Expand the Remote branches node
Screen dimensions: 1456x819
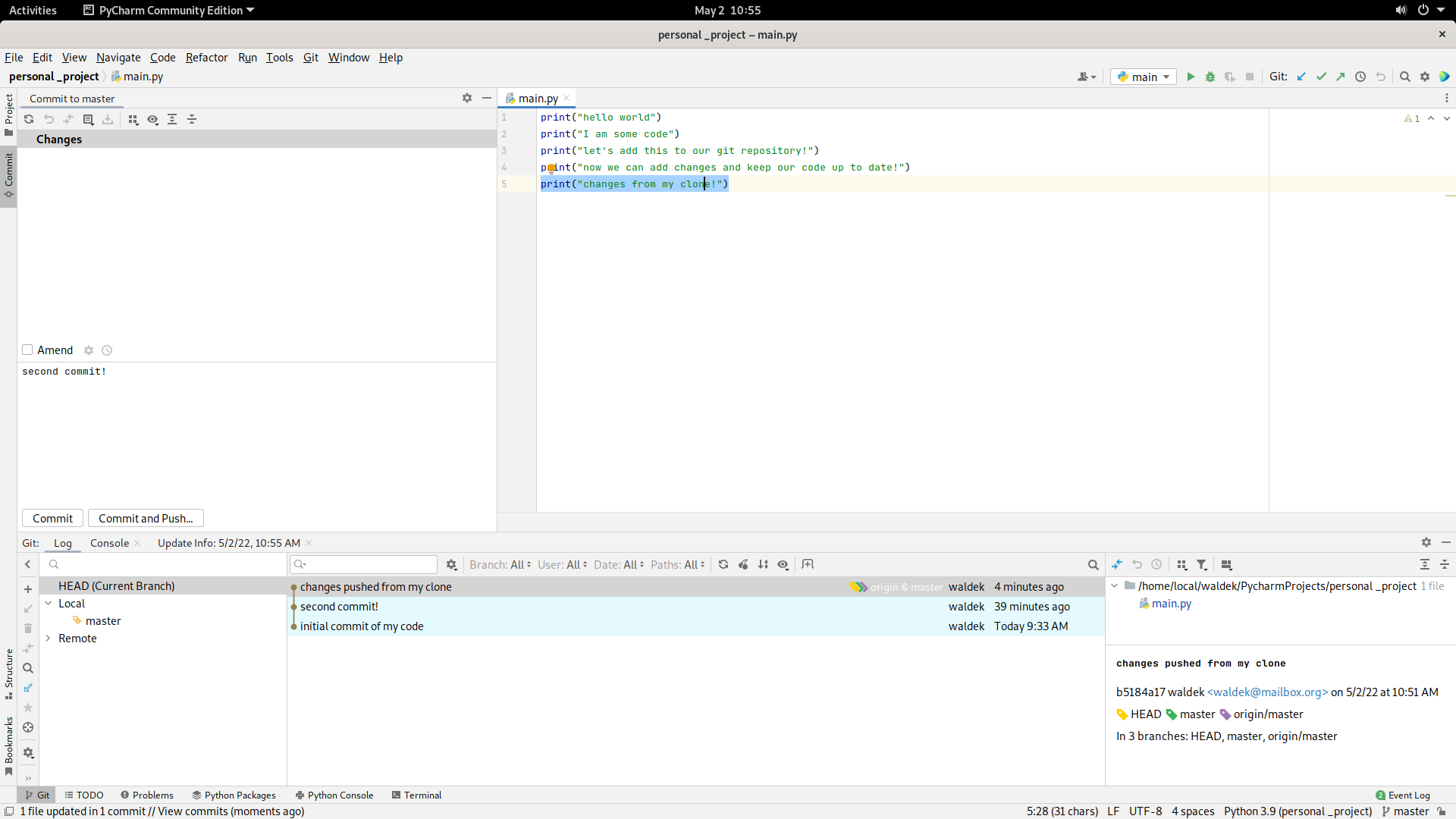pyautogui.click(x=49, y=638)
